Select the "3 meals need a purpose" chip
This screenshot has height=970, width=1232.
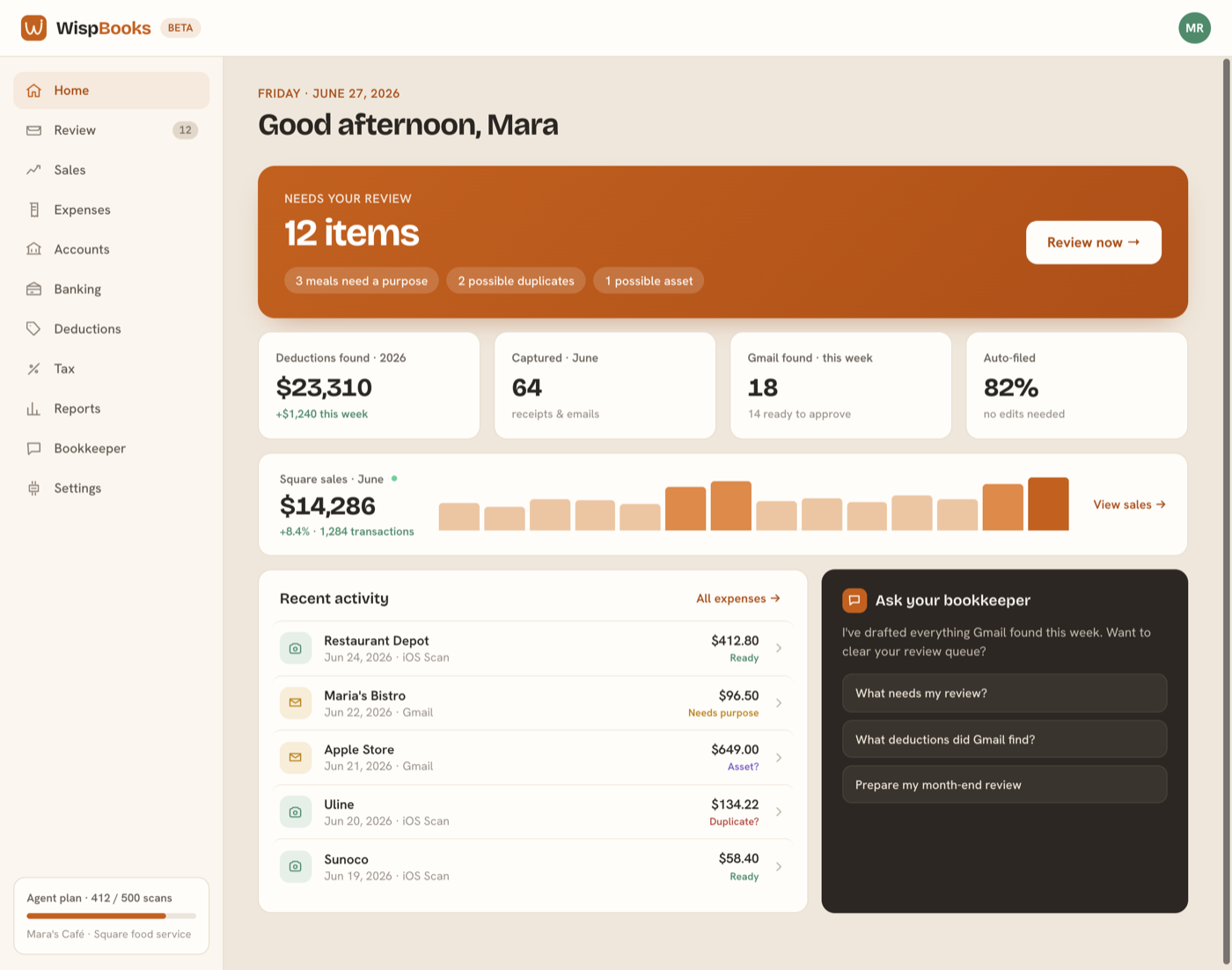[x=362, y=281]
